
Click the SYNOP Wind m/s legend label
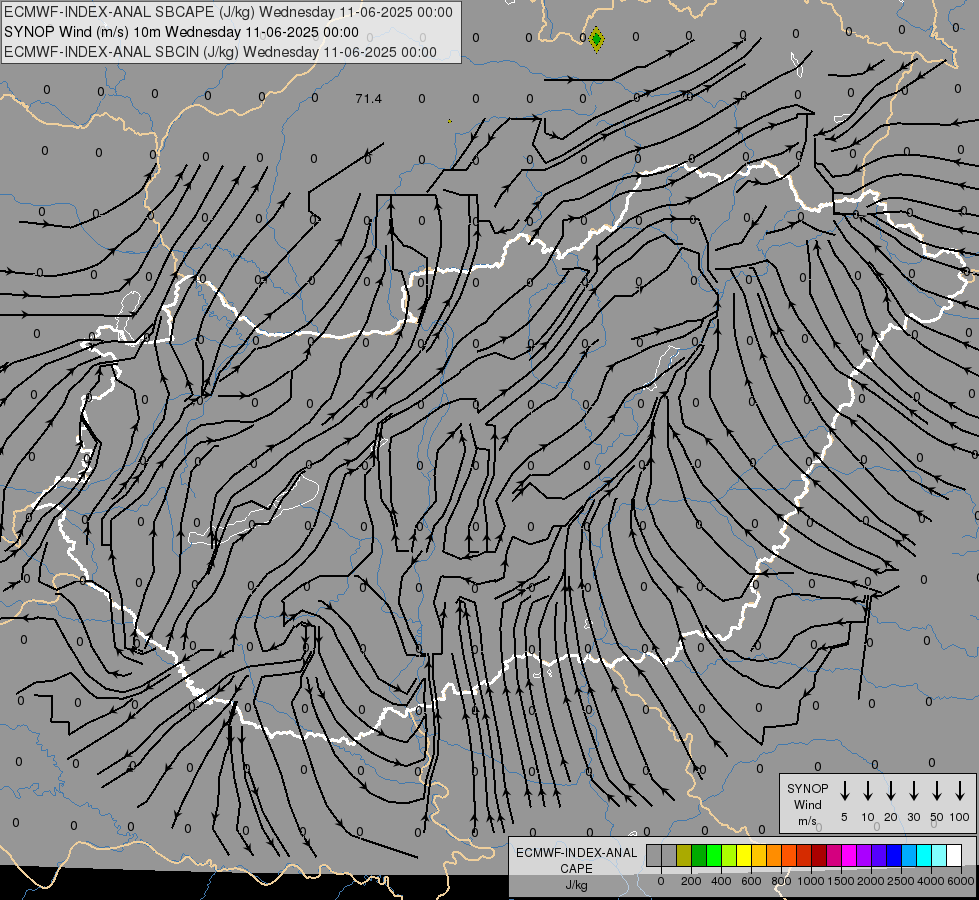tap(807, 804)
